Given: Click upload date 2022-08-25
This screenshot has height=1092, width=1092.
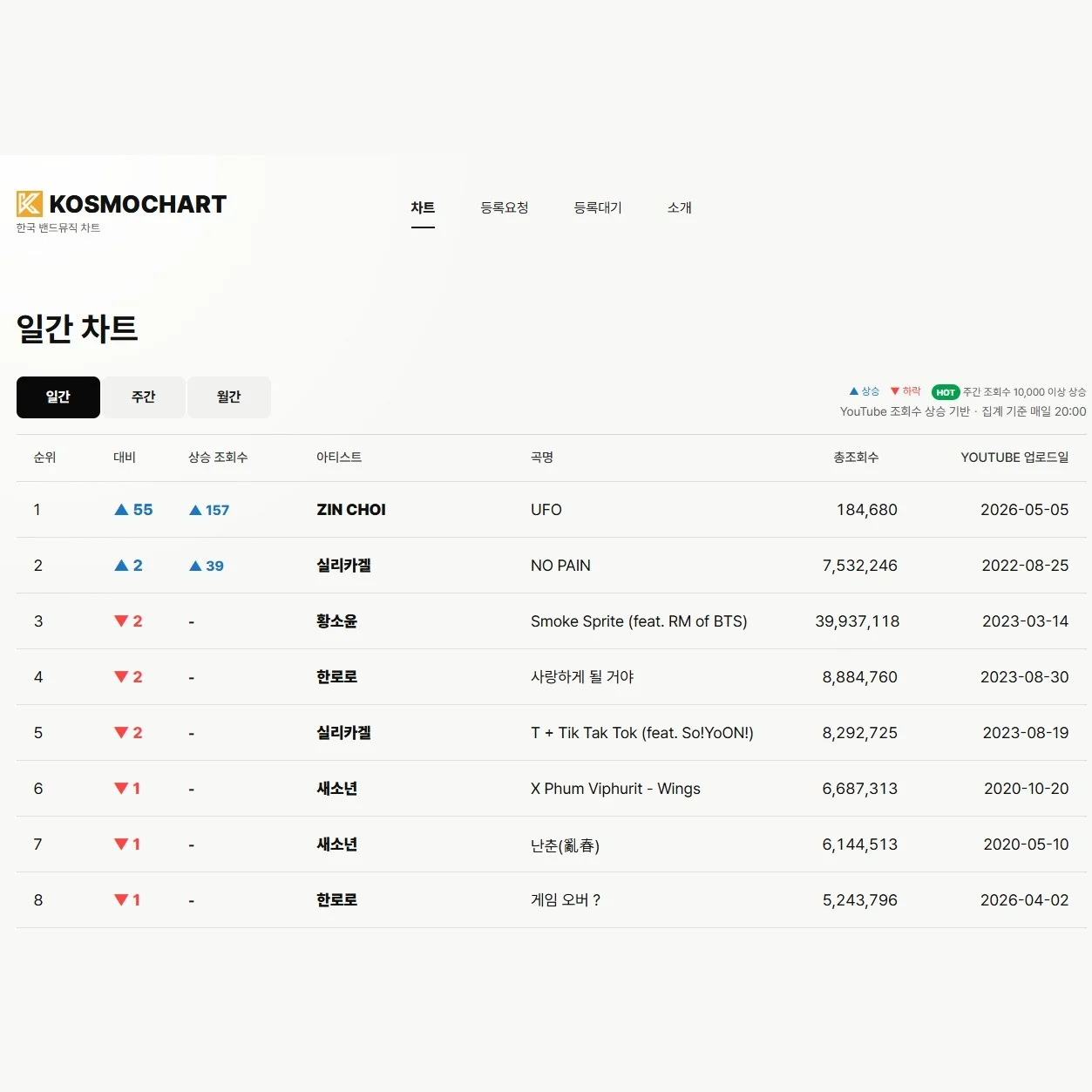Looking at the screenshot, I should click(x=1026, y=566).
